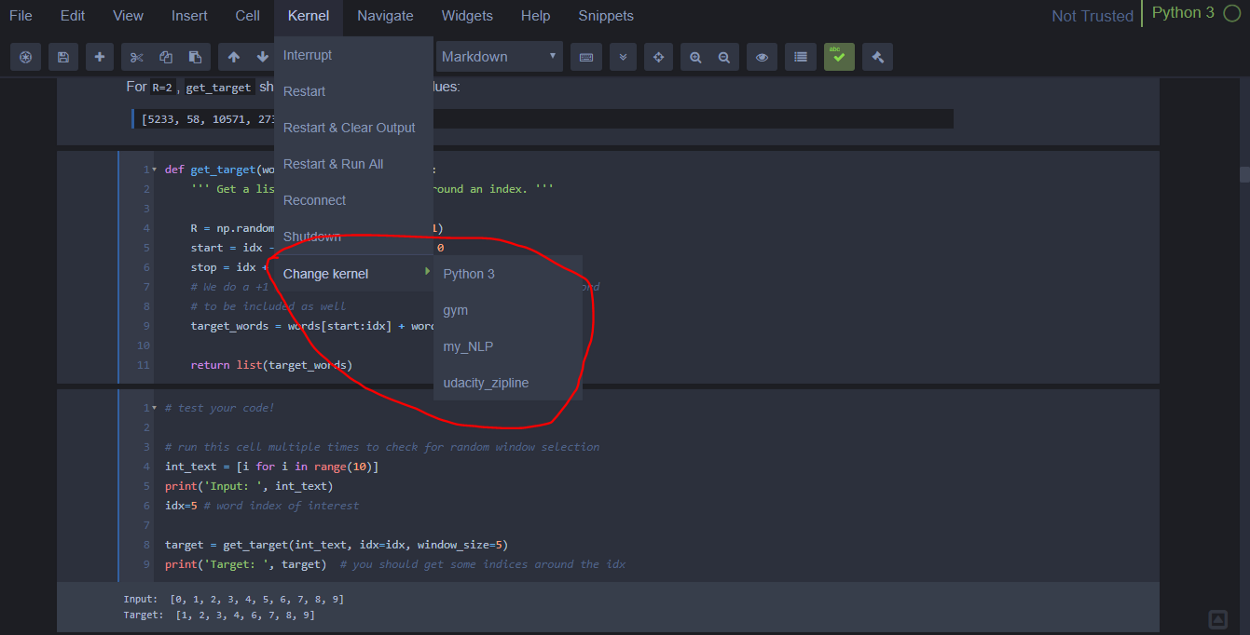Copy selected cells icon
Image resolution: width=1250 pixels, height=635 pixels.
pos(166,57)
